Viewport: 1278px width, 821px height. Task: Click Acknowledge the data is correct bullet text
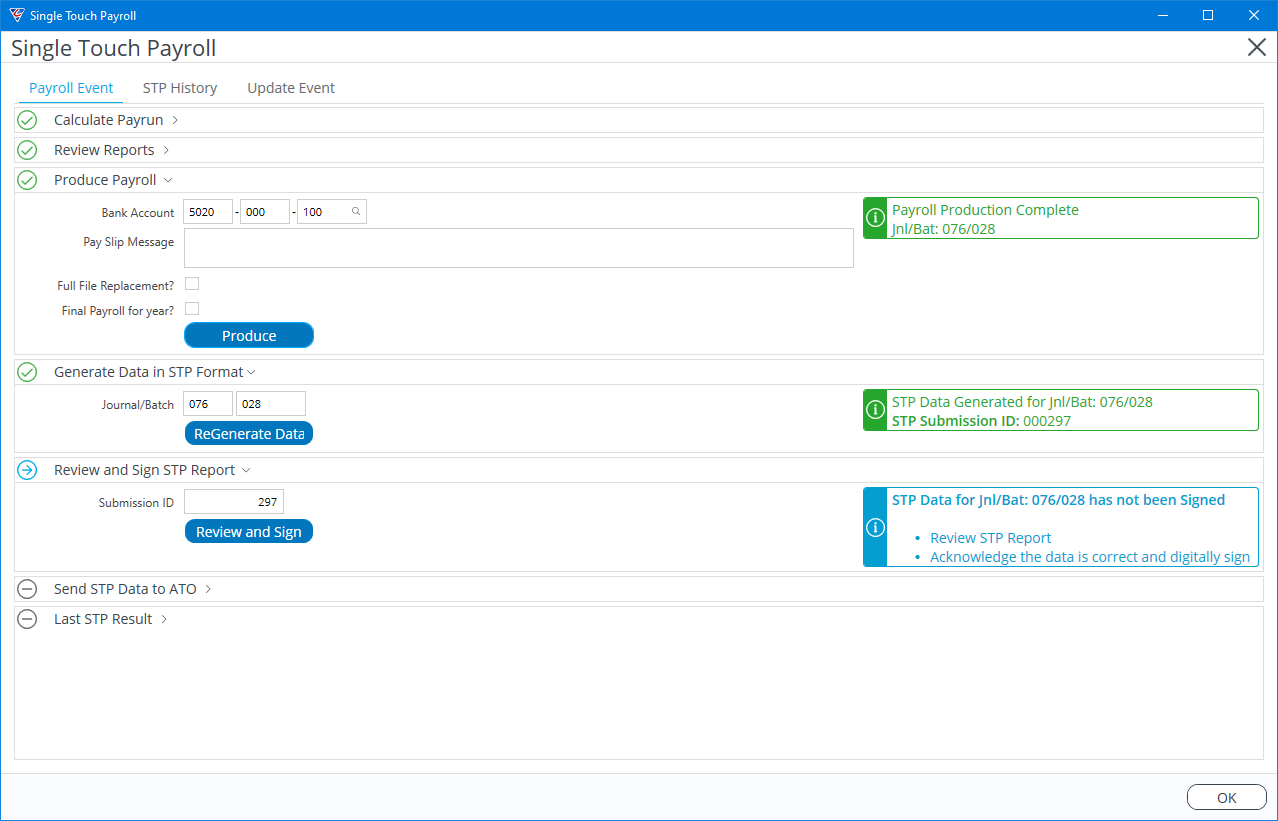point(1090,557)
